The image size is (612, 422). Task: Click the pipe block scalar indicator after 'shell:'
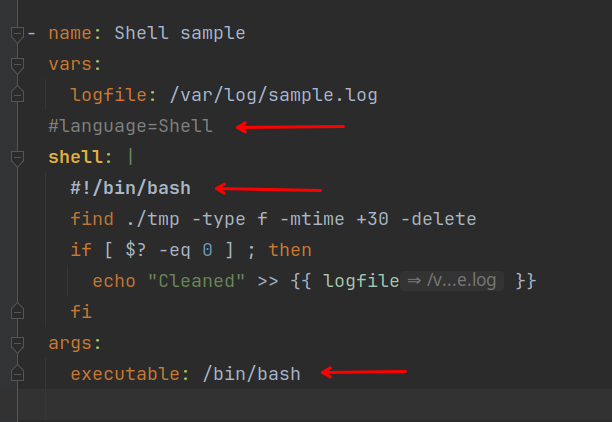(x=131, y=157)
